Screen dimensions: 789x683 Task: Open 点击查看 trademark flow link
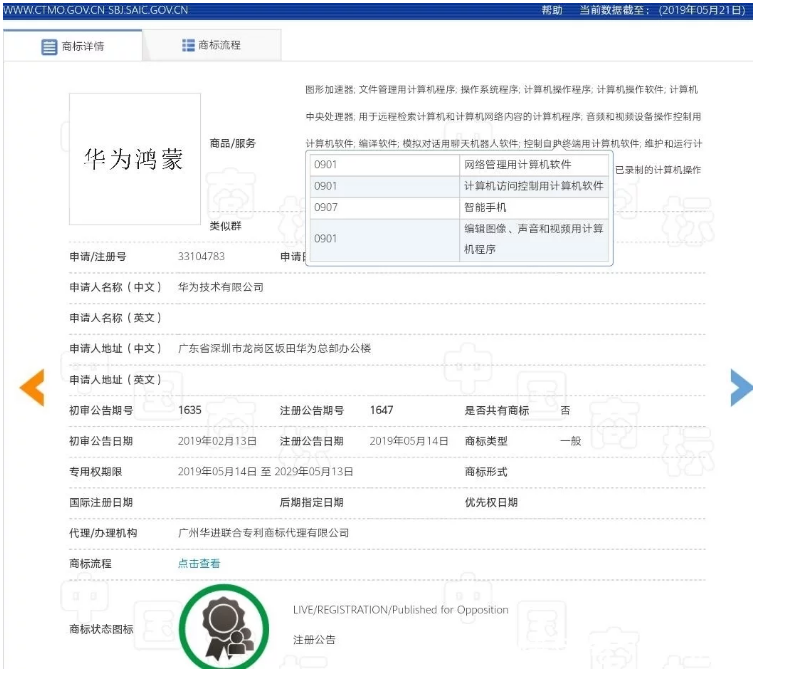(199, 563)
